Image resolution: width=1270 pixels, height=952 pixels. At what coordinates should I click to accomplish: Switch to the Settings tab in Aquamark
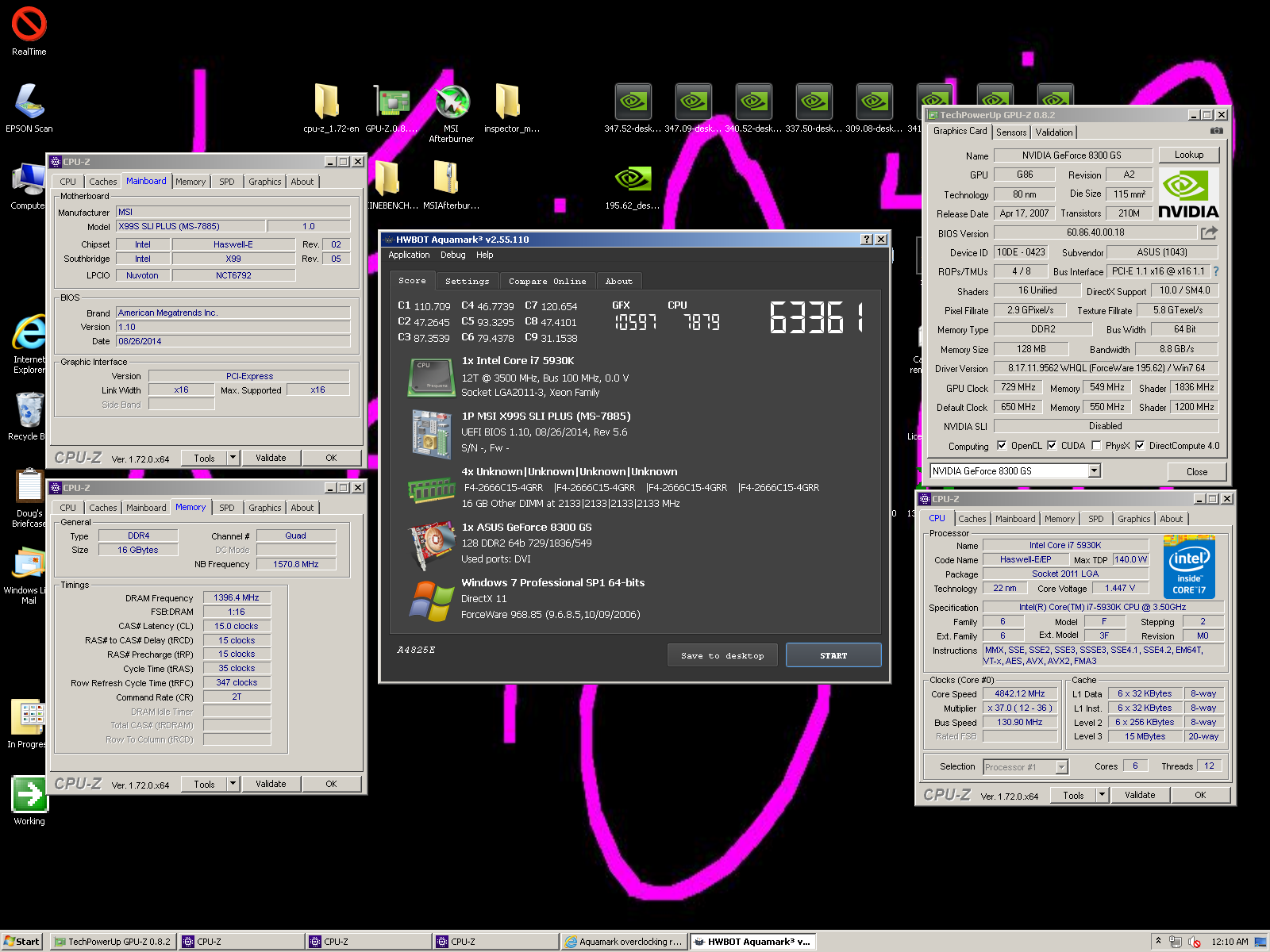467,282
